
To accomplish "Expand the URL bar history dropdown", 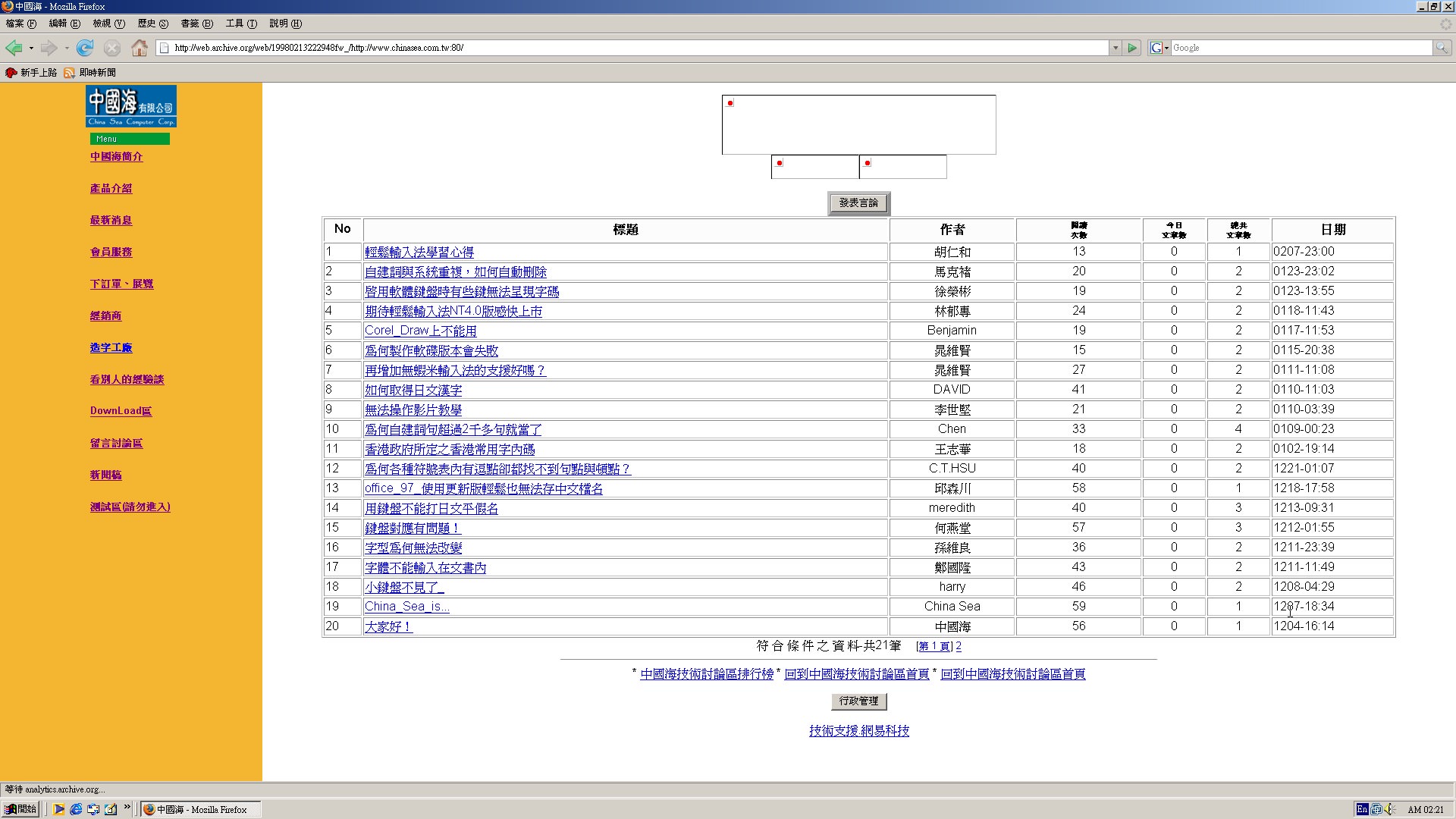I will point(1115,48).
